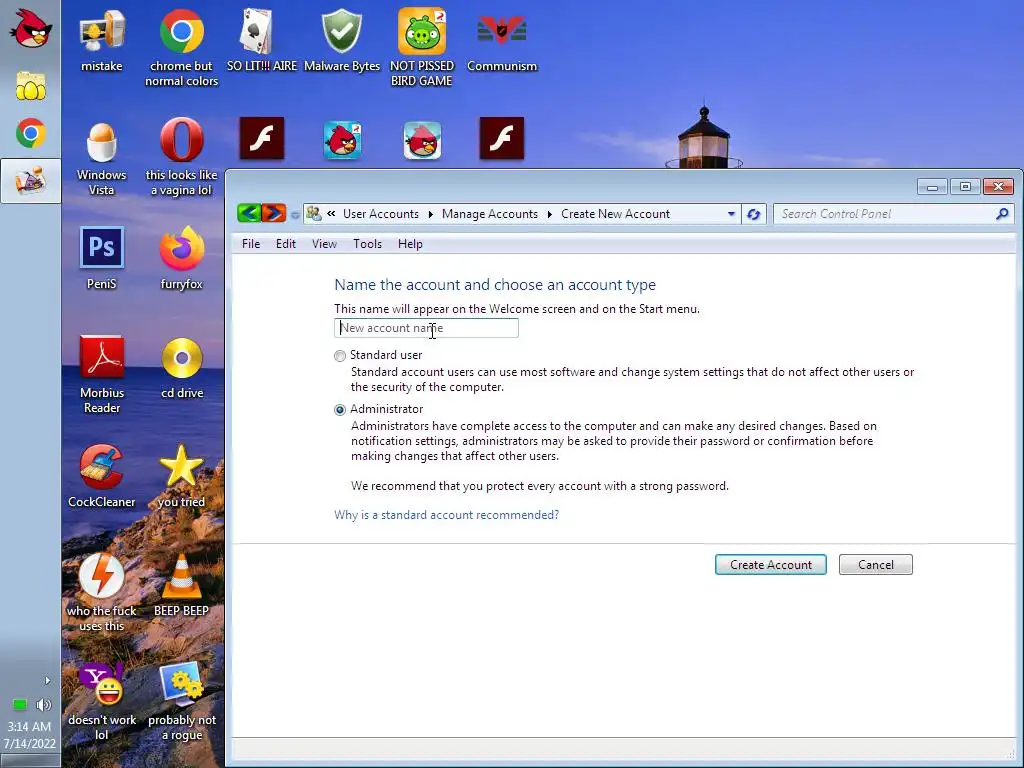Open the eggs folder taskbar icon
Screen dimensions: 1024x768
click(31, 86)
